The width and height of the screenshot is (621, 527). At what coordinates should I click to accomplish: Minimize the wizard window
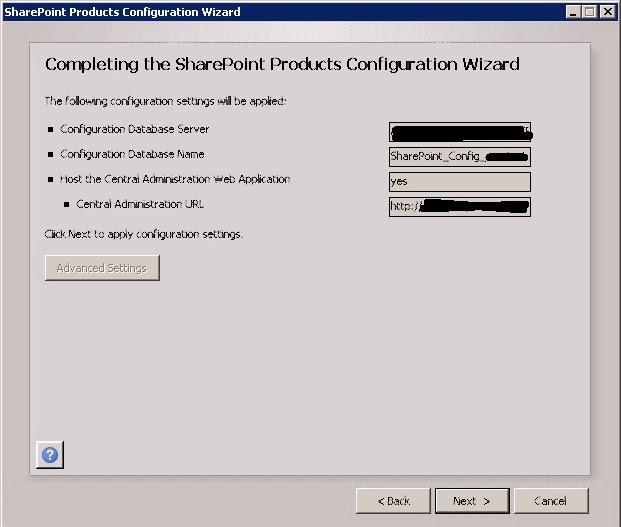click(573, 12)
